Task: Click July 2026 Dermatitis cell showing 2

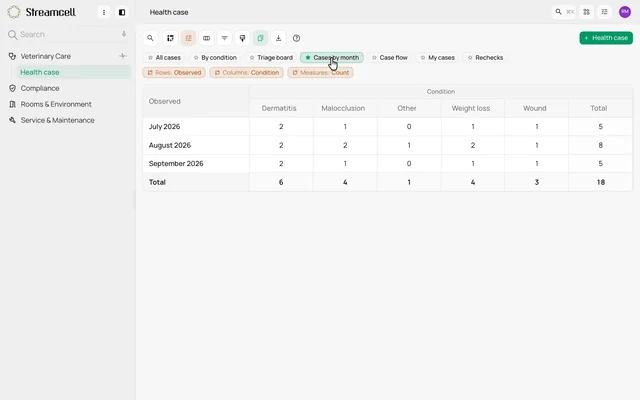Action: 281,127
